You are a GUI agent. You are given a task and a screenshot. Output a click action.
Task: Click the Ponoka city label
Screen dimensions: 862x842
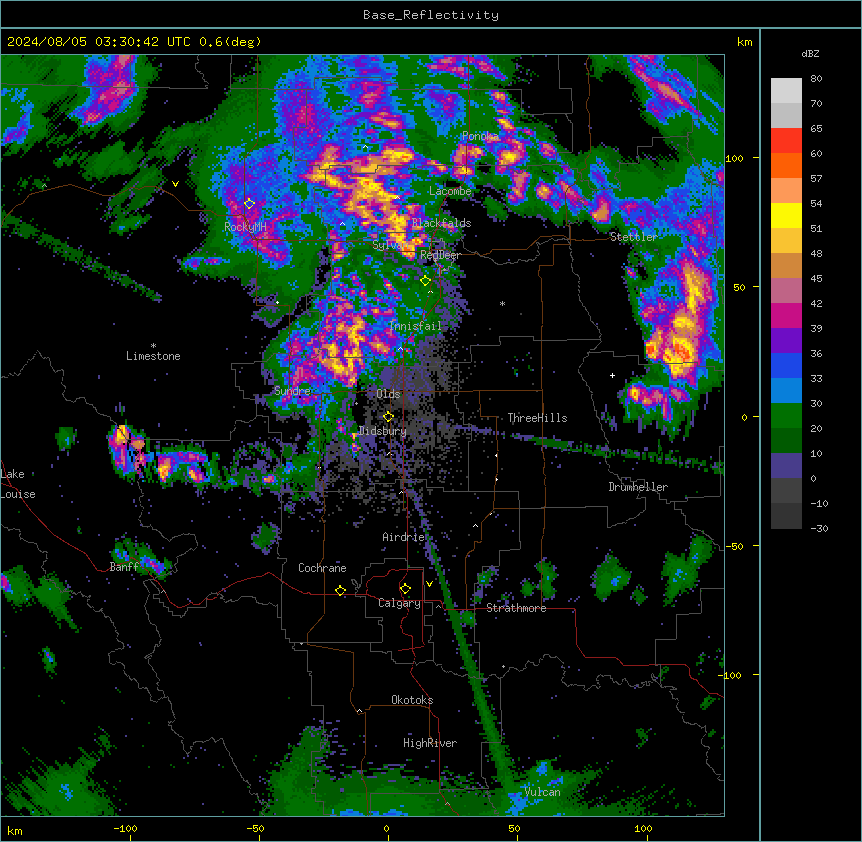(480, 136)
